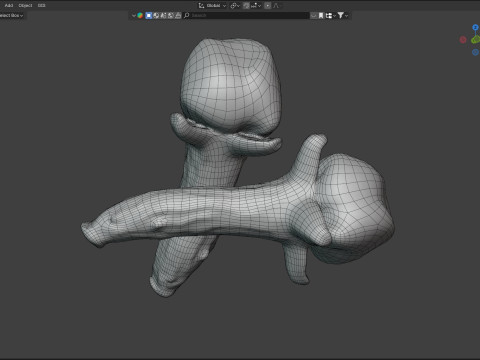This screenshot has width=480, height=360.
Task: Click the magnifier search icon
Action: (x=187, y=15)
